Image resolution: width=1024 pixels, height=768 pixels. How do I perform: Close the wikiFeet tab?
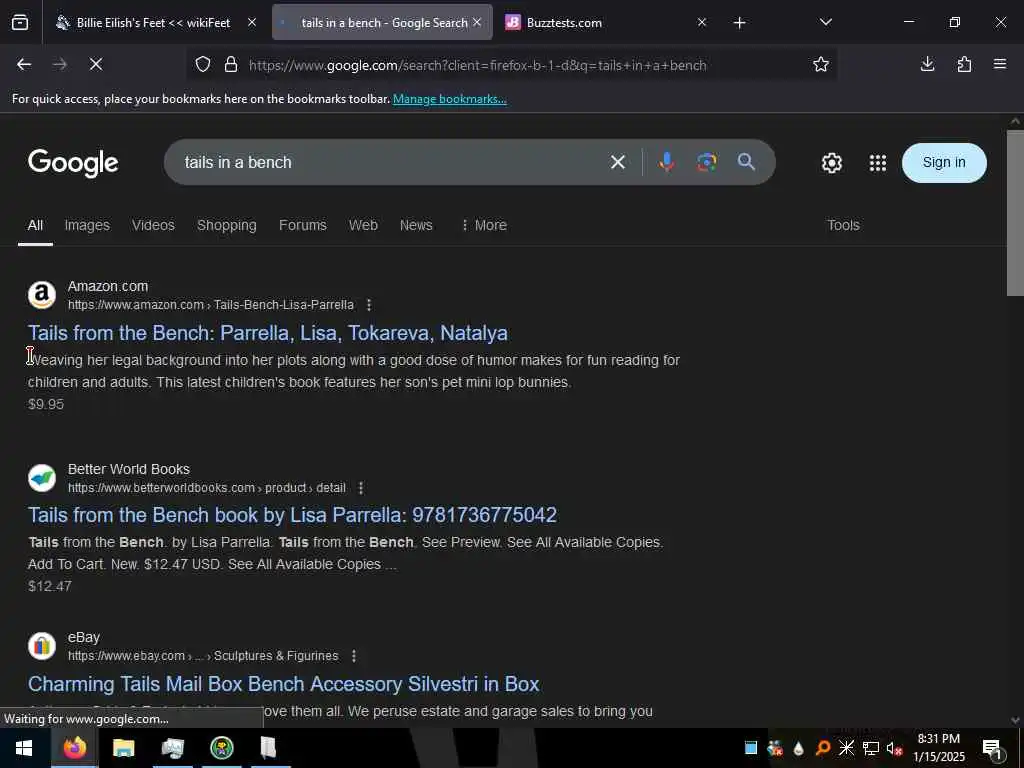252,22
